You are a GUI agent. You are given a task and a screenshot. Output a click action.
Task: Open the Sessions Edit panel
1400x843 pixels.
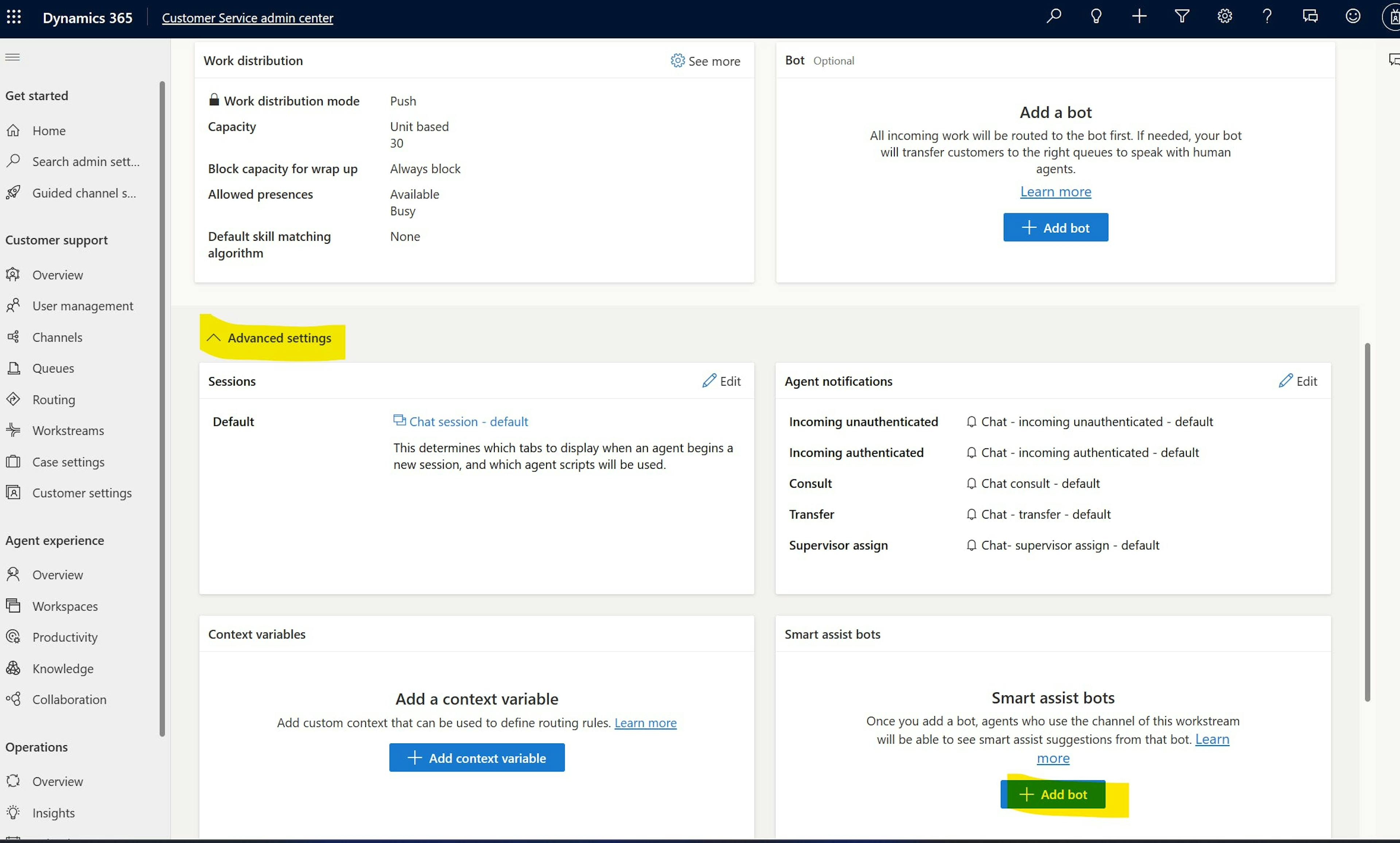[722, 381]
